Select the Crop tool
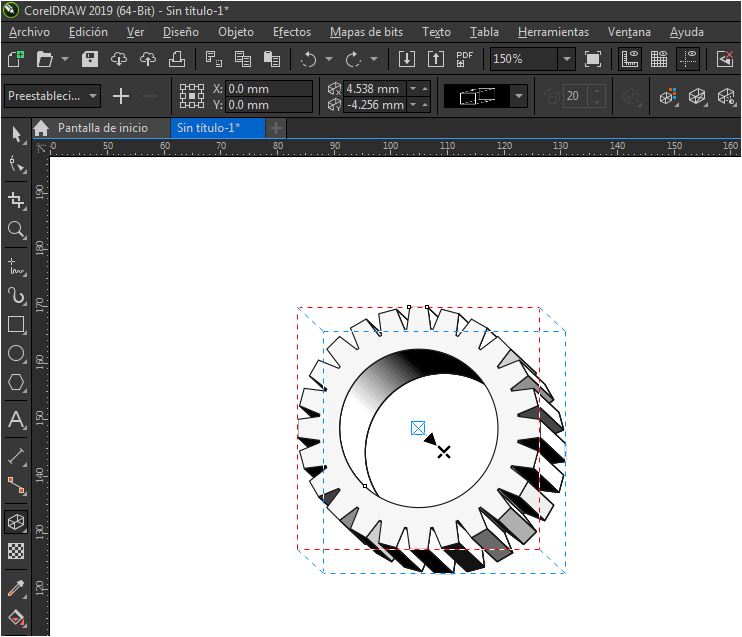Image resolution: width=742 pixels, height=637 pixels. point(17,200)
